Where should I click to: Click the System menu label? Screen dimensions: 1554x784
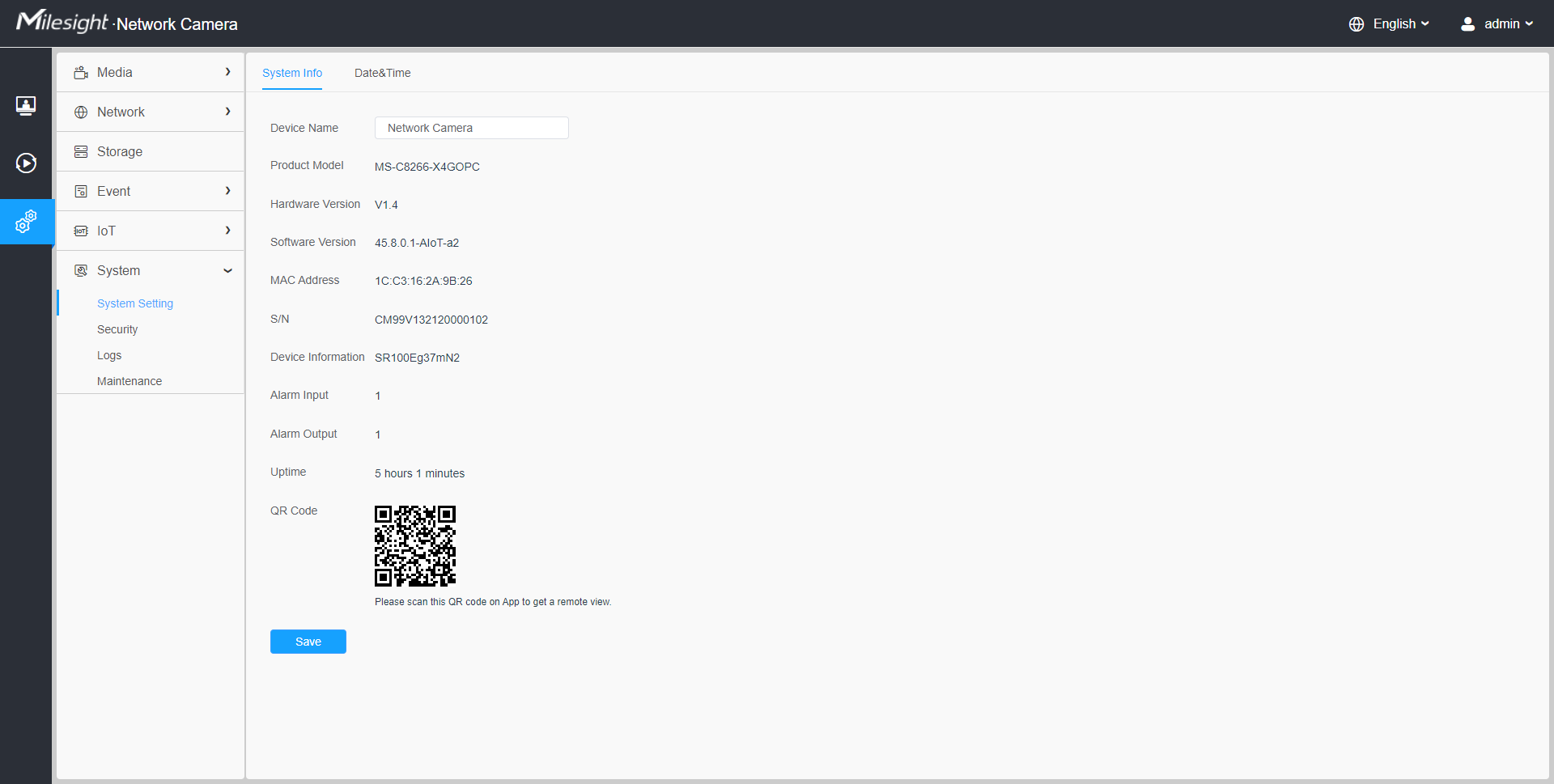pyautogui.click(x=118, y=270)
